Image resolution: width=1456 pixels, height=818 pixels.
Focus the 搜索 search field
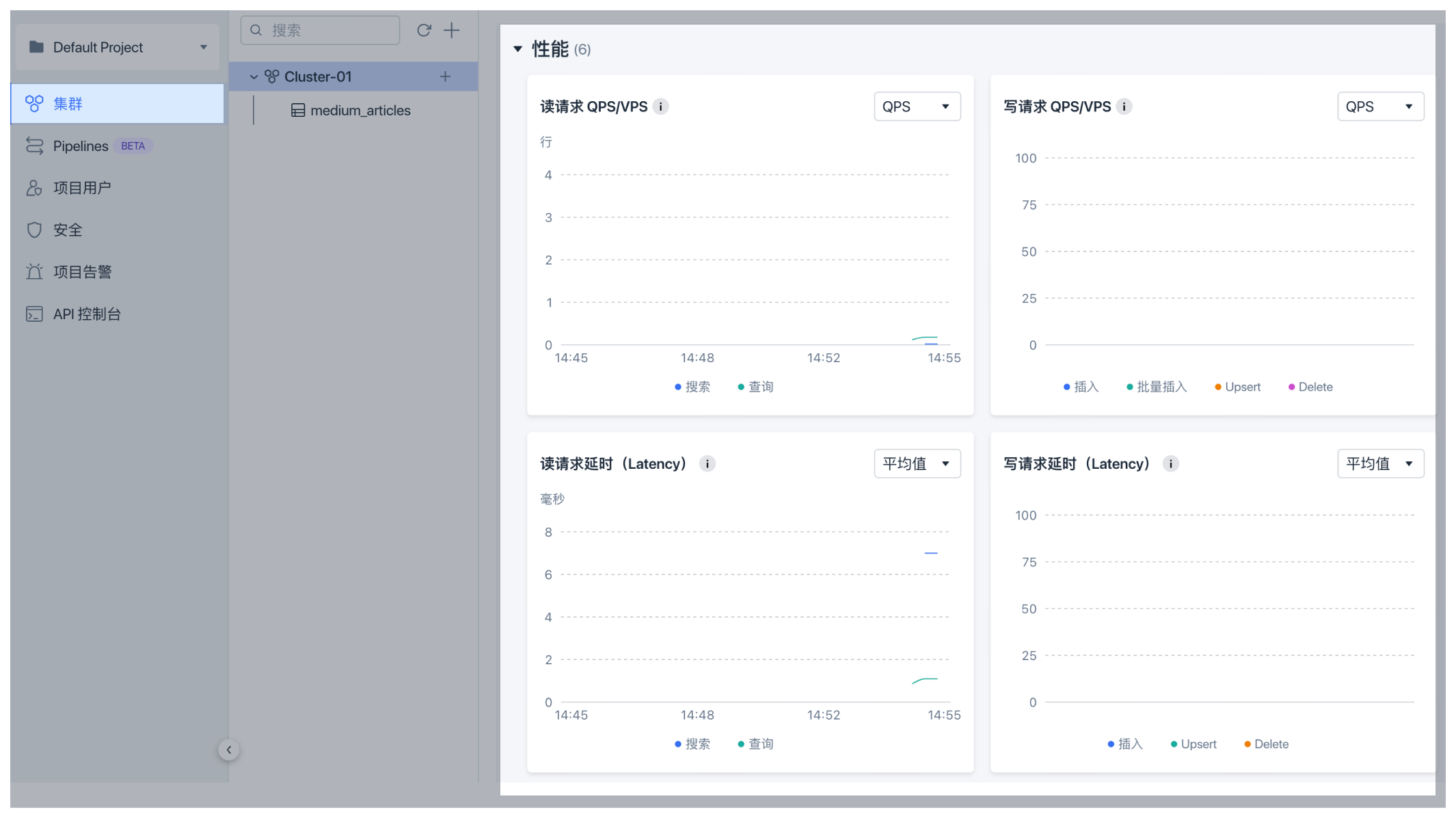[x=320, y=30]
